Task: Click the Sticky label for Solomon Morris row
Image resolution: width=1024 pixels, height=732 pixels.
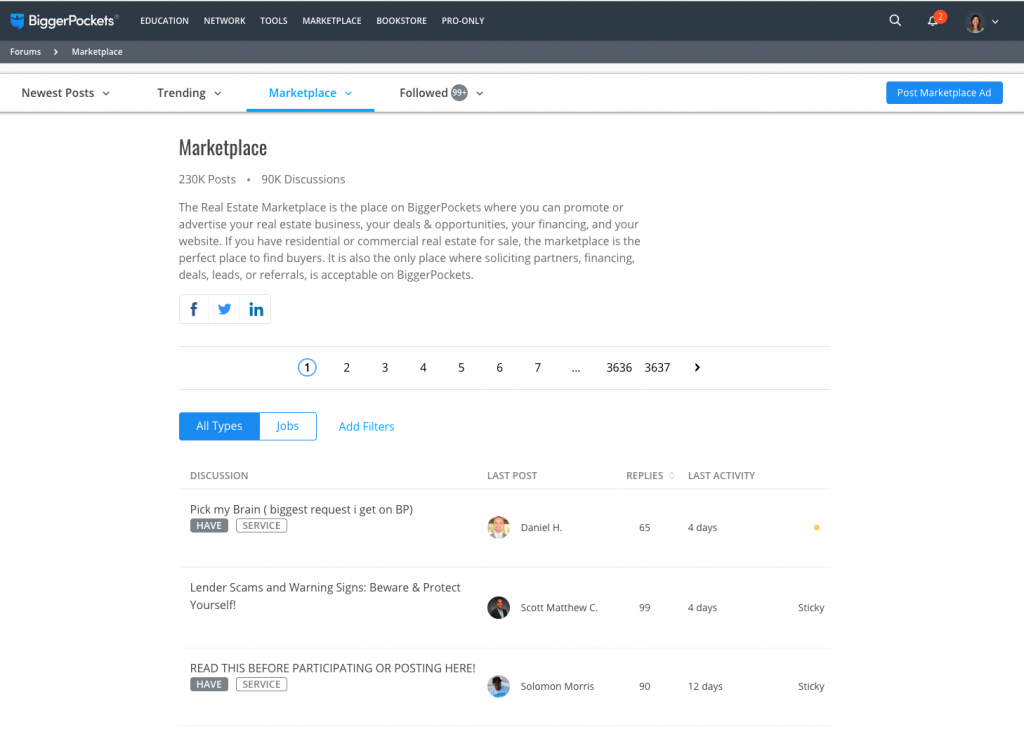Action: click(811, 686)
